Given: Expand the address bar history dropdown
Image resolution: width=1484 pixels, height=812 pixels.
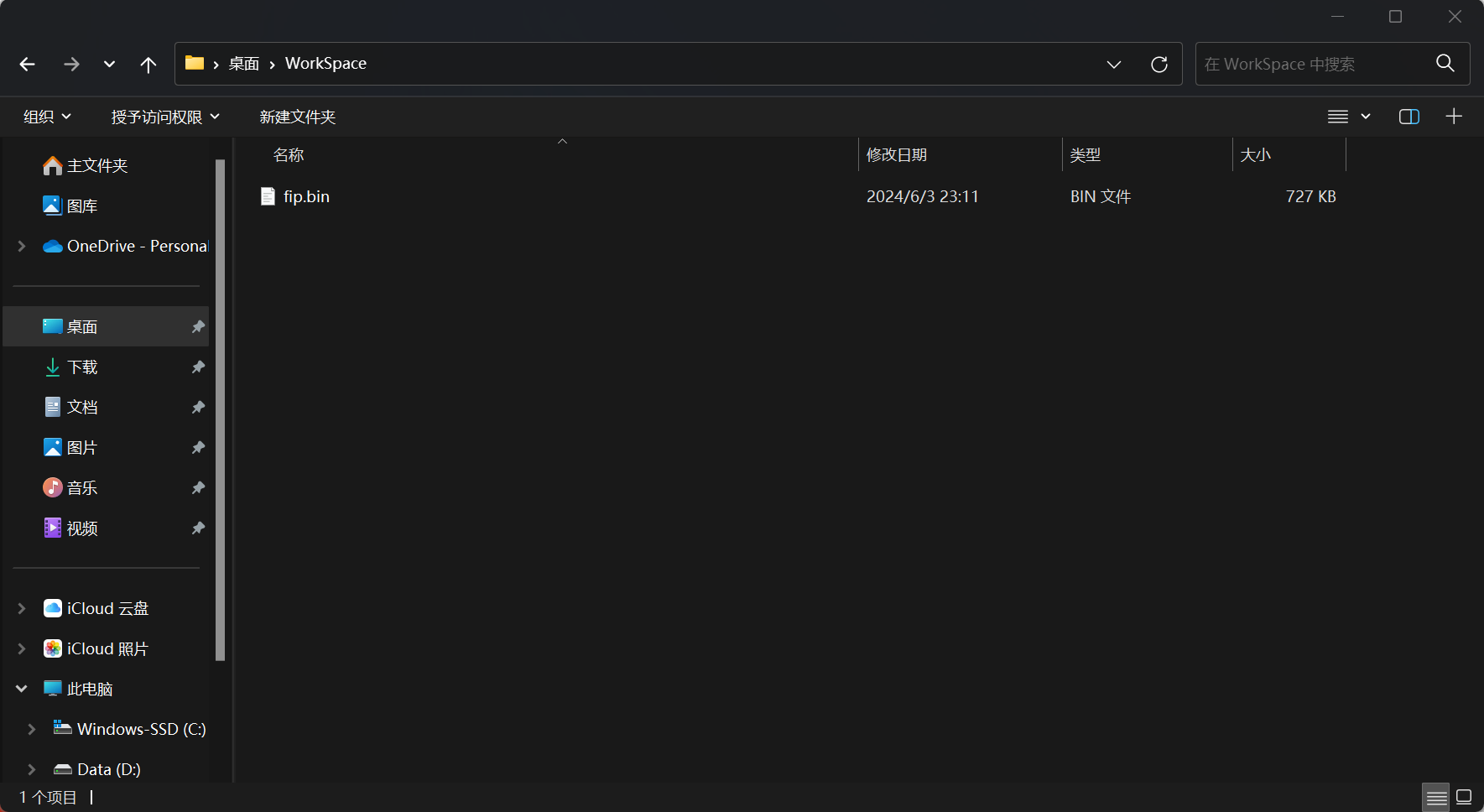Looking at the screenshot, I should point(1113,65).
